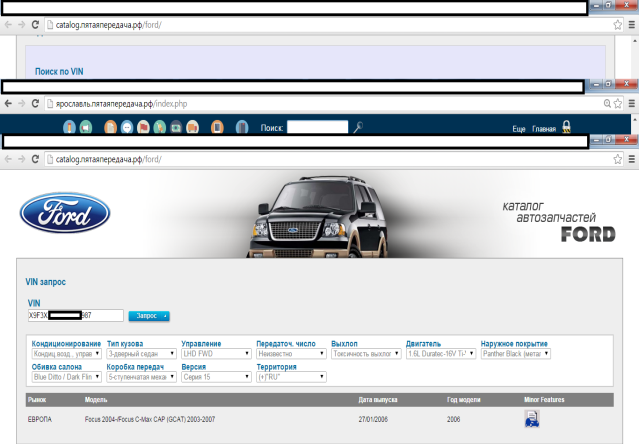Expand the Обивка салона dropdown
The width and height of the screenshot is (642, 444).
pyautogui.click(x=66, y=377)
